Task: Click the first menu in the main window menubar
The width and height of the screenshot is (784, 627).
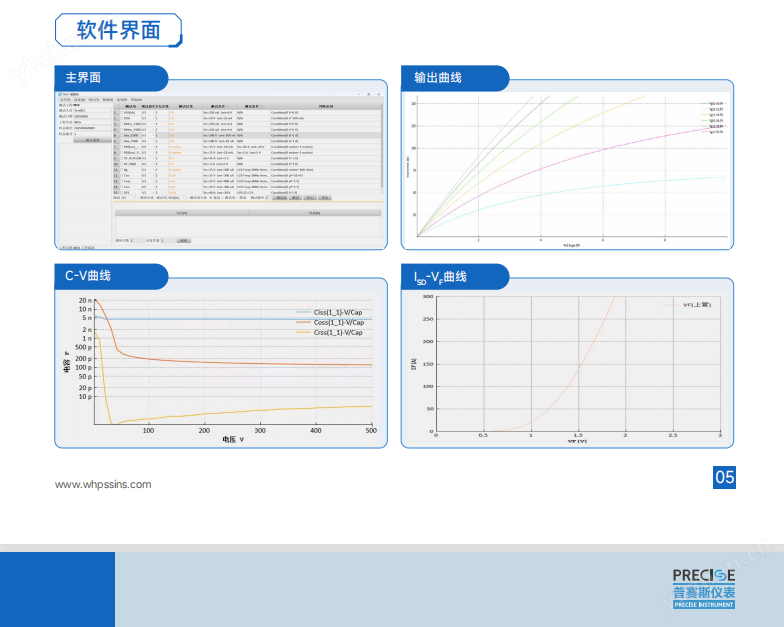Action: [65, 100]
